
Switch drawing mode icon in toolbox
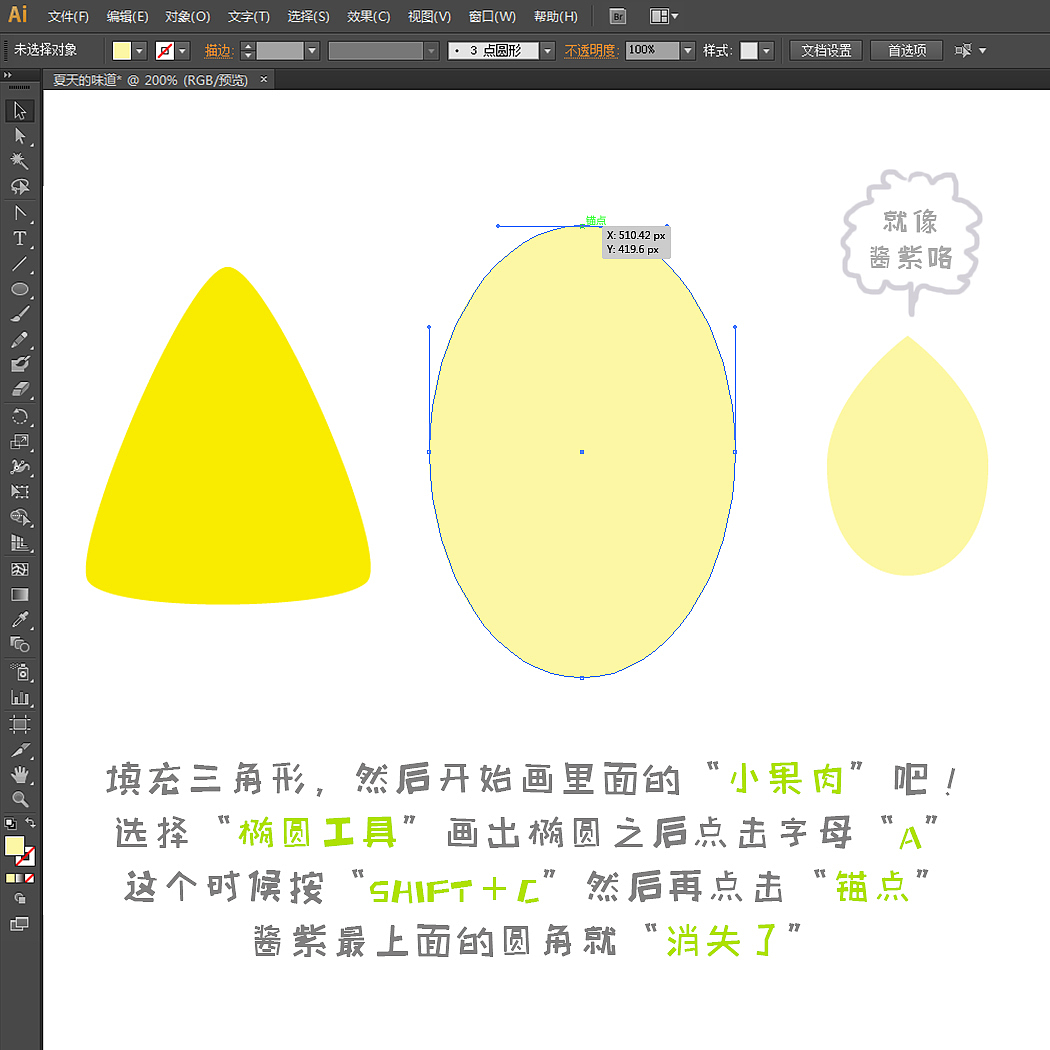[x=19, y=899]
